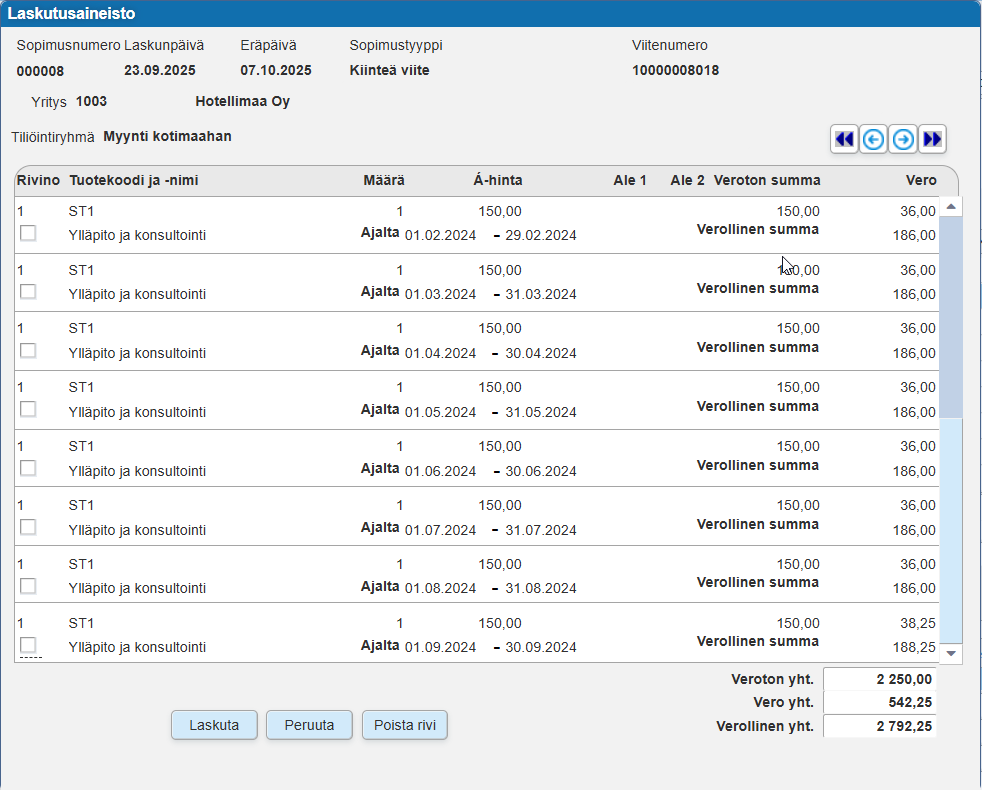Click the Peruuta button

(309, 725)
